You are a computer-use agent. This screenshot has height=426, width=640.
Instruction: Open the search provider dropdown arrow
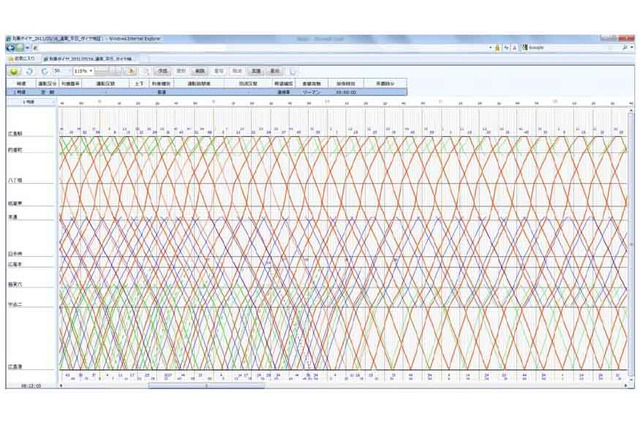(x=632, y=48)
